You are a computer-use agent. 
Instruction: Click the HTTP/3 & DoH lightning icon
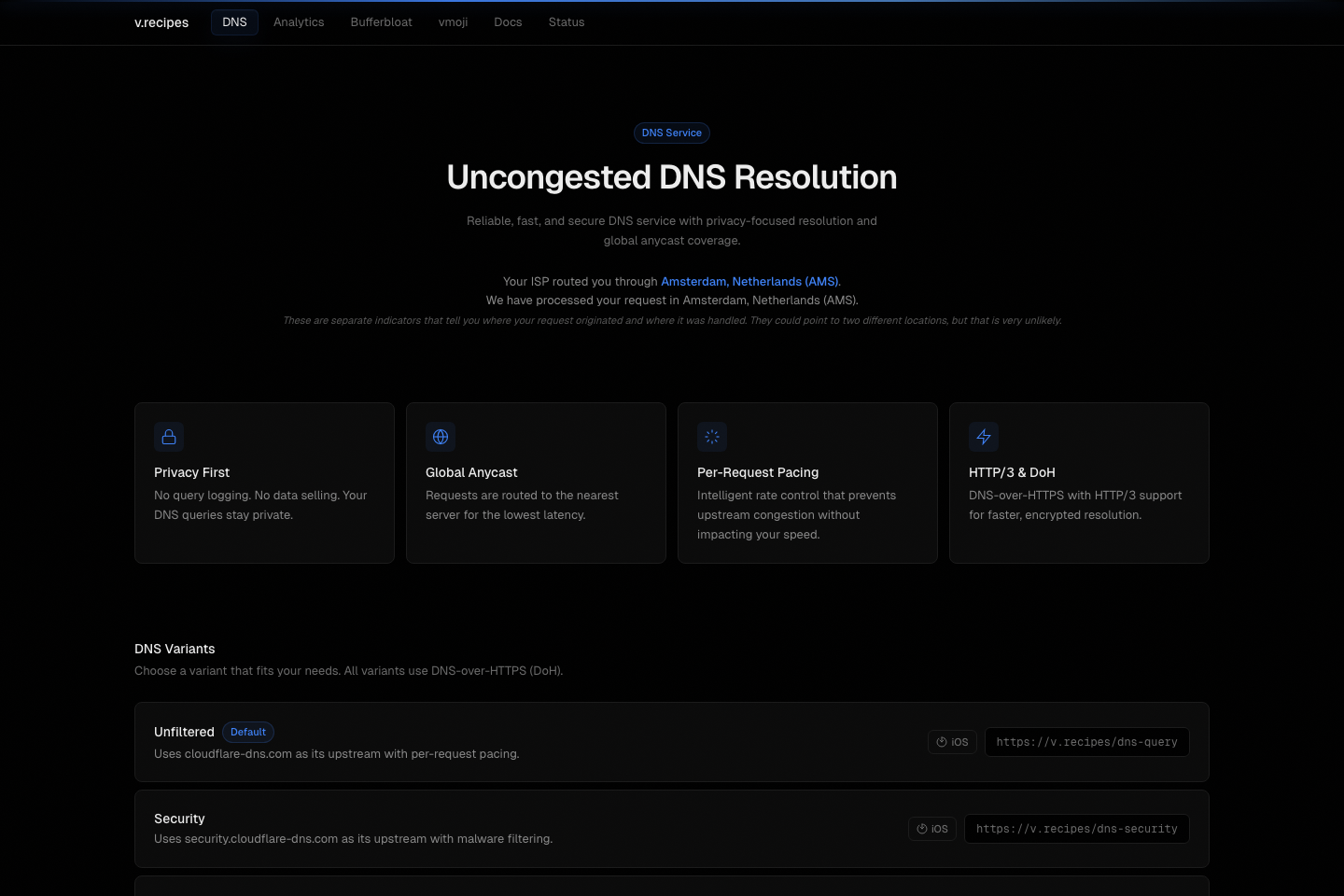[984, 437]
